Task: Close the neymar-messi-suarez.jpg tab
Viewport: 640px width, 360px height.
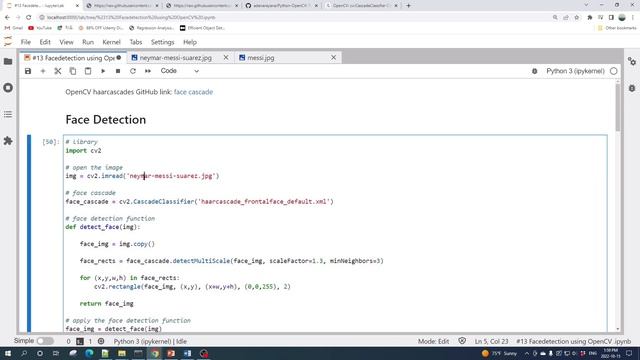Action: (226, 58)
